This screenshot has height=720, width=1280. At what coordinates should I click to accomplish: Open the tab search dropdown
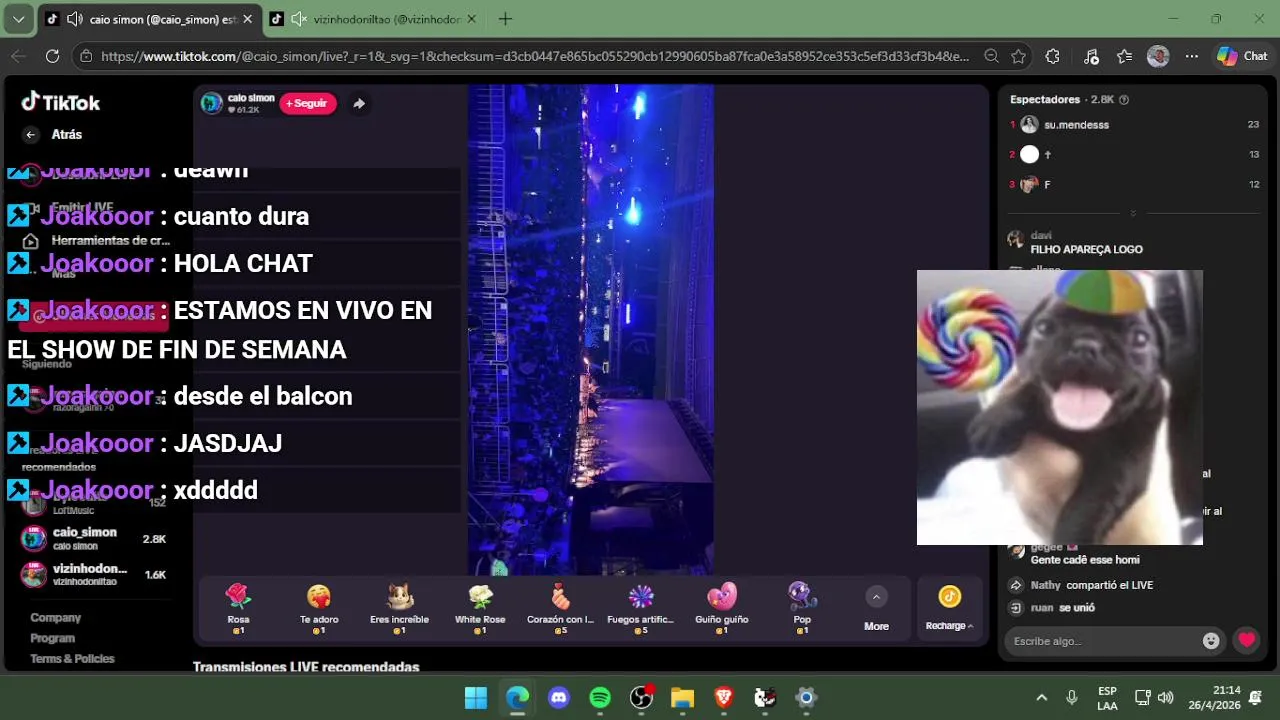(18, 19)
